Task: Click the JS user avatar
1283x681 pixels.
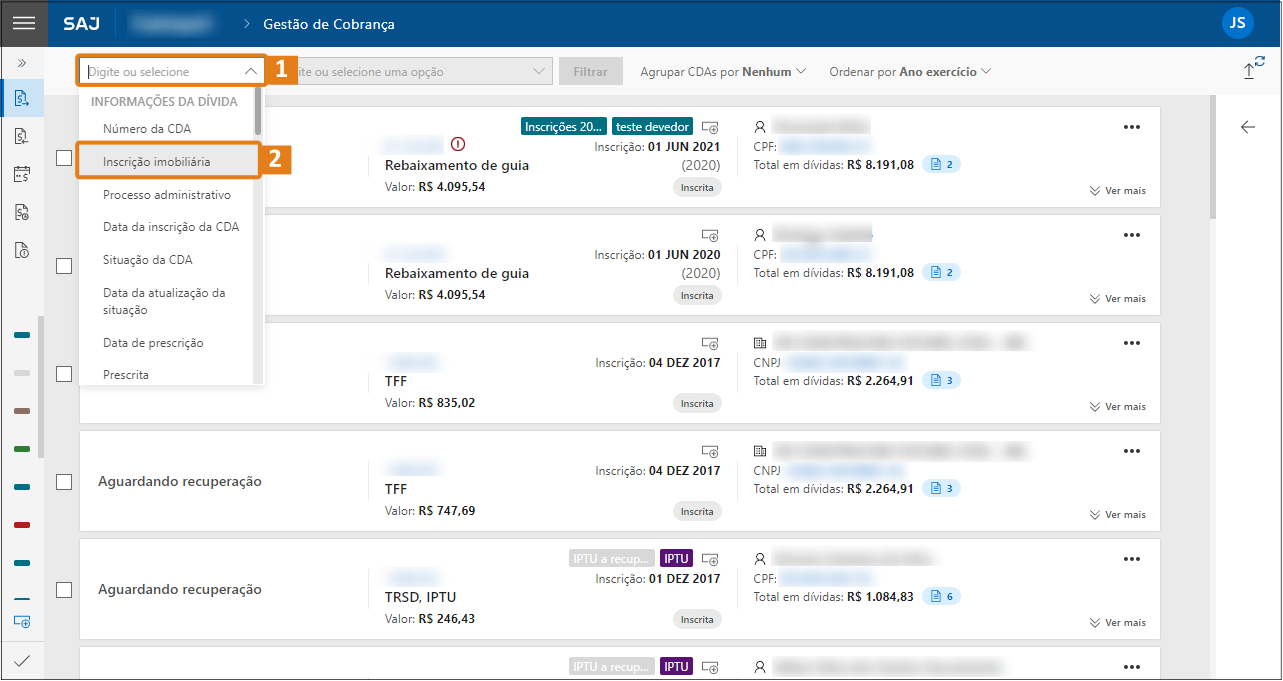Action: pyautogui.click(x=1237, y=23)
